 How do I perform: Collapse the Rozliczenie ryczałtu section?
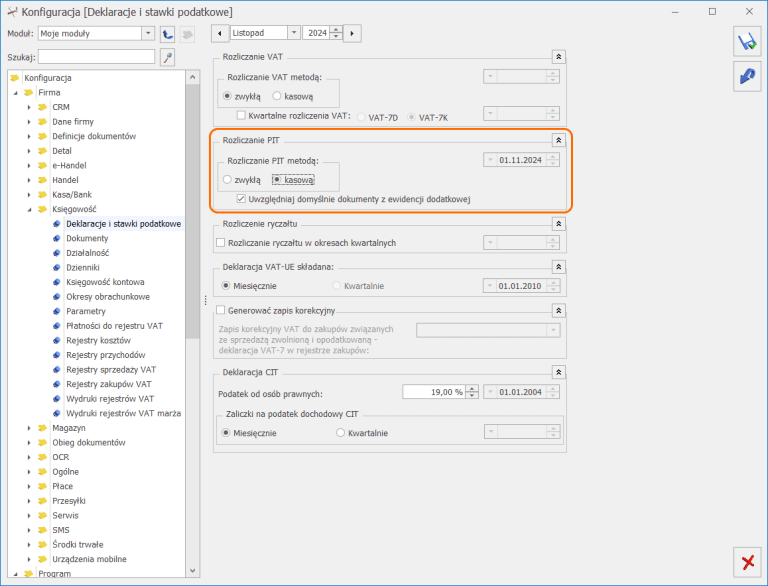[x=558, y=224]
